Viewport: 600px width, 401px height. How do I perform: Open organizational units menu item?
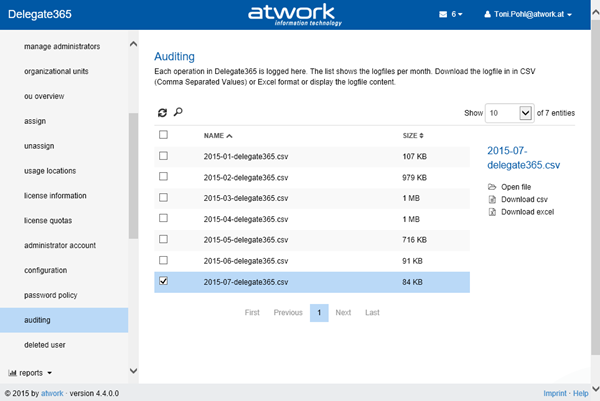[x=56, y=71]
